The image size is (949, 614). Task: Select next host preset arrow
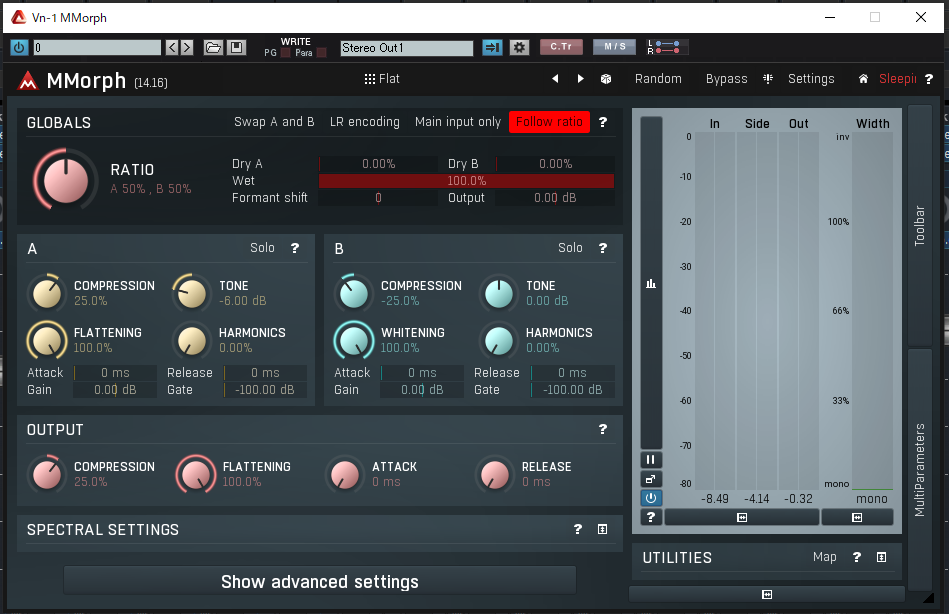point(186,47)
